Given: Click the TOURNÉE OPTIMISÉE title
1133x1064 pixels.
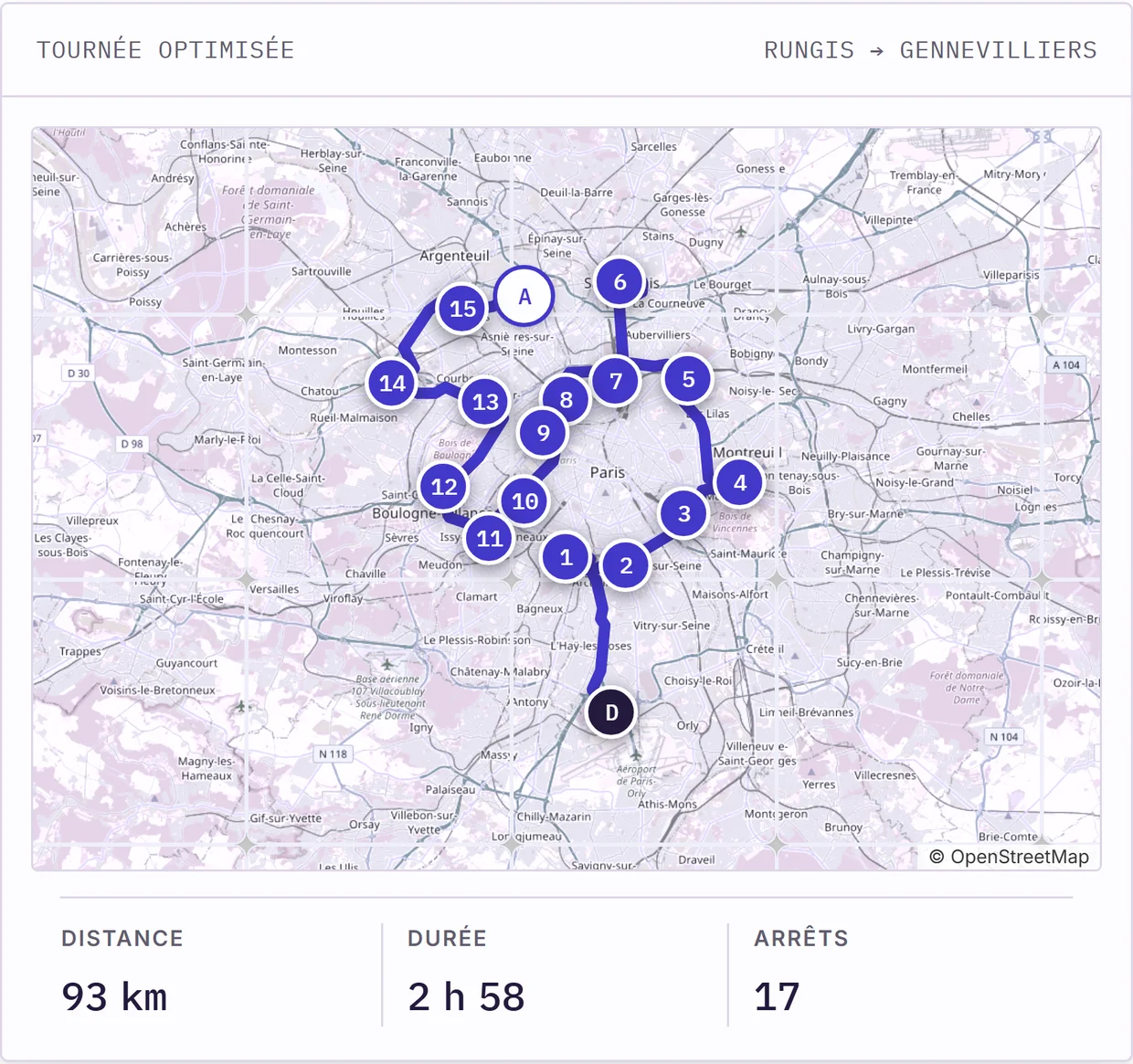Looking at the screenshot, I should [x=165, y=50].
